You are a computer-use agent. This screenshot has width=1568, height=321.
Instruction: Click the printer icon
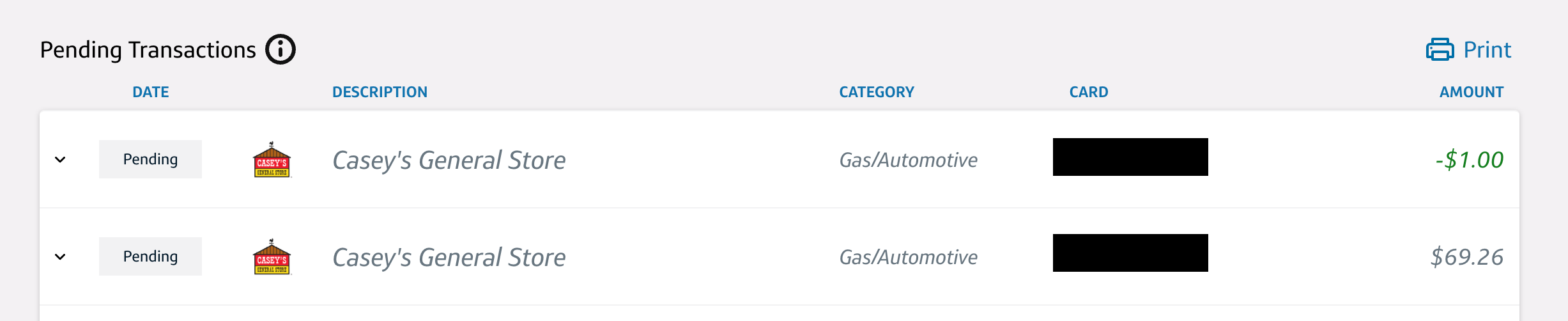(1440, 49)
